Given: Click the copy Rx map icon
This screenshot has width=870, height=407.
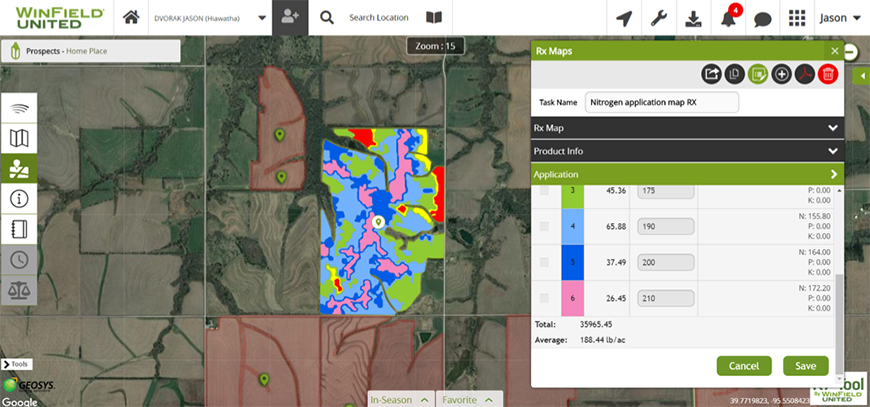Looking at the screenshot, I should point(735,73).
